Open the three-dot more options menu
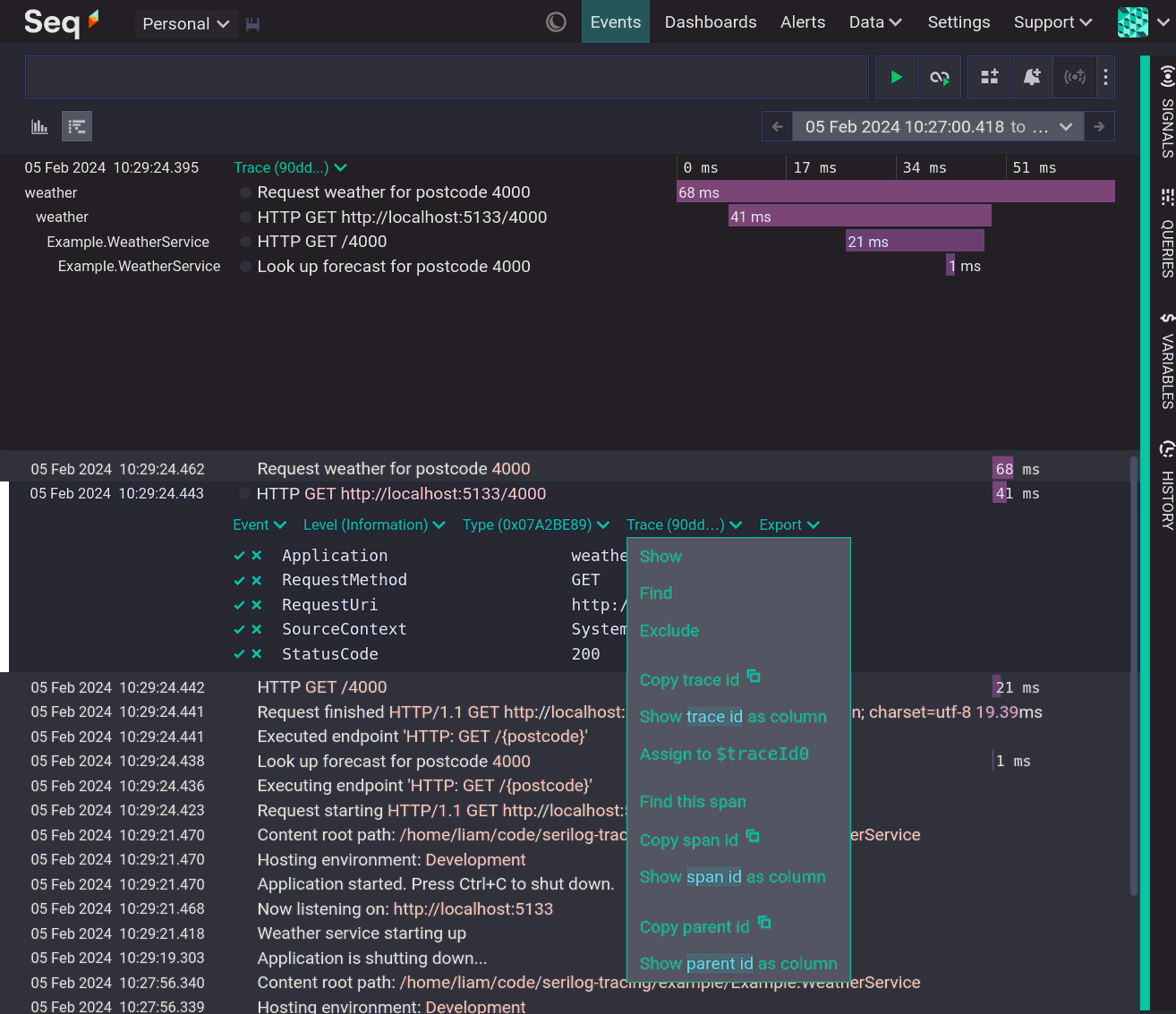This screenshot has width=1176, height=1014. click(x=1106, y=77)
